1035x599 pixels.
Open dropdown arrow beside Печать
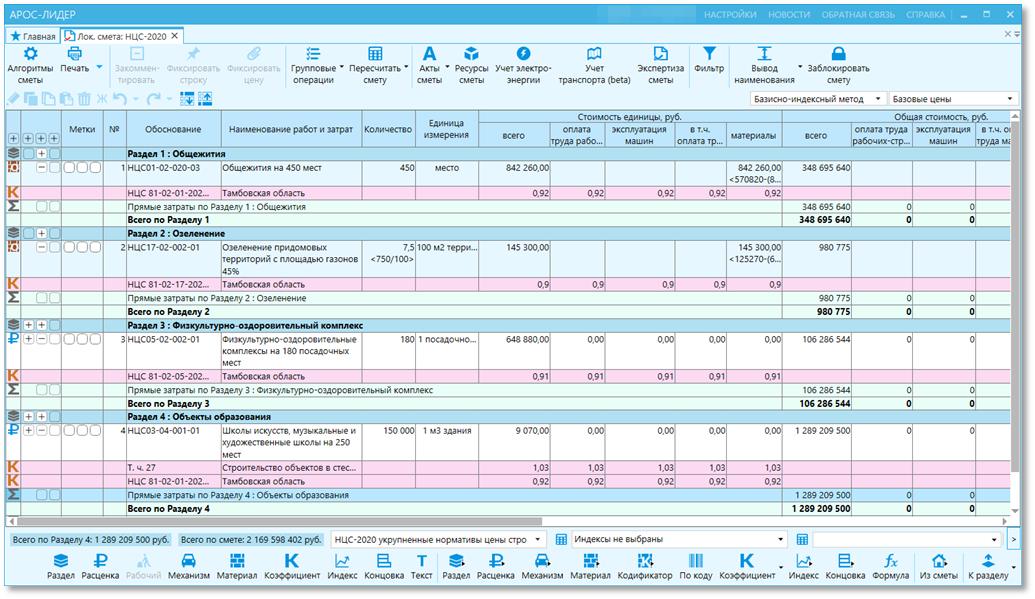(99, 67)
